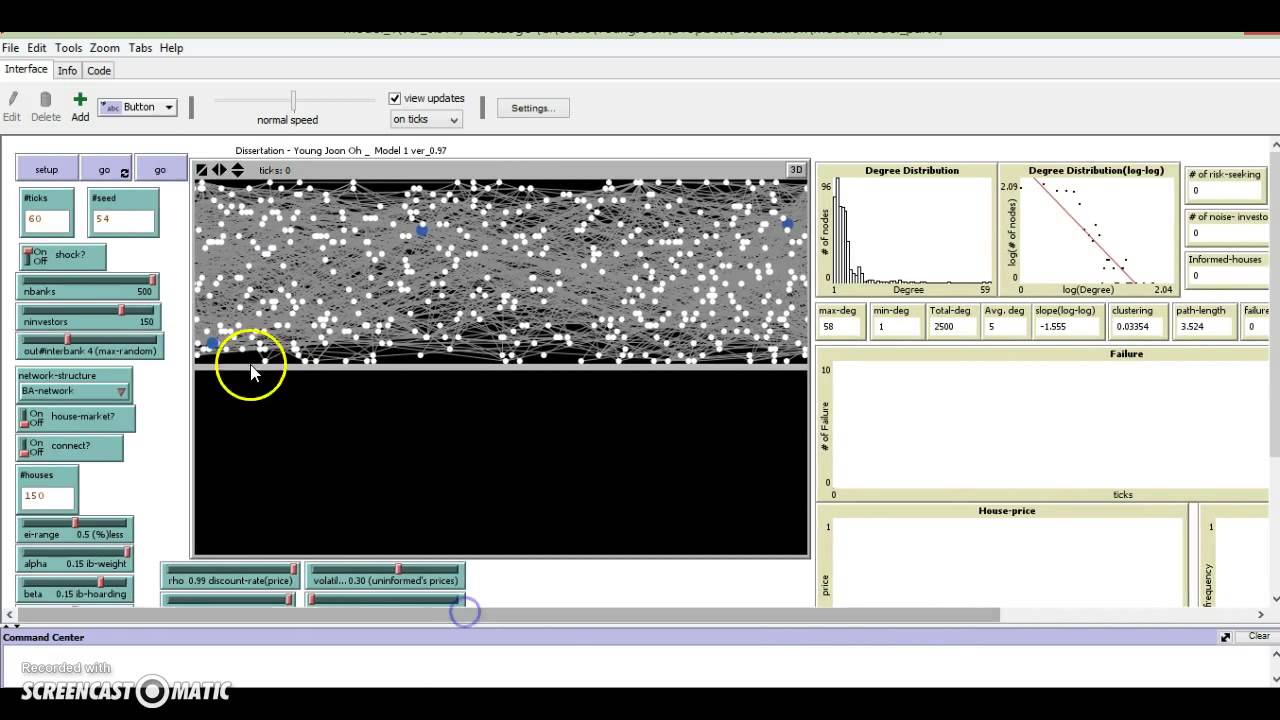
Task: Click the forever-loop go button
Action: pyautogui.click(x=104, y=170)
